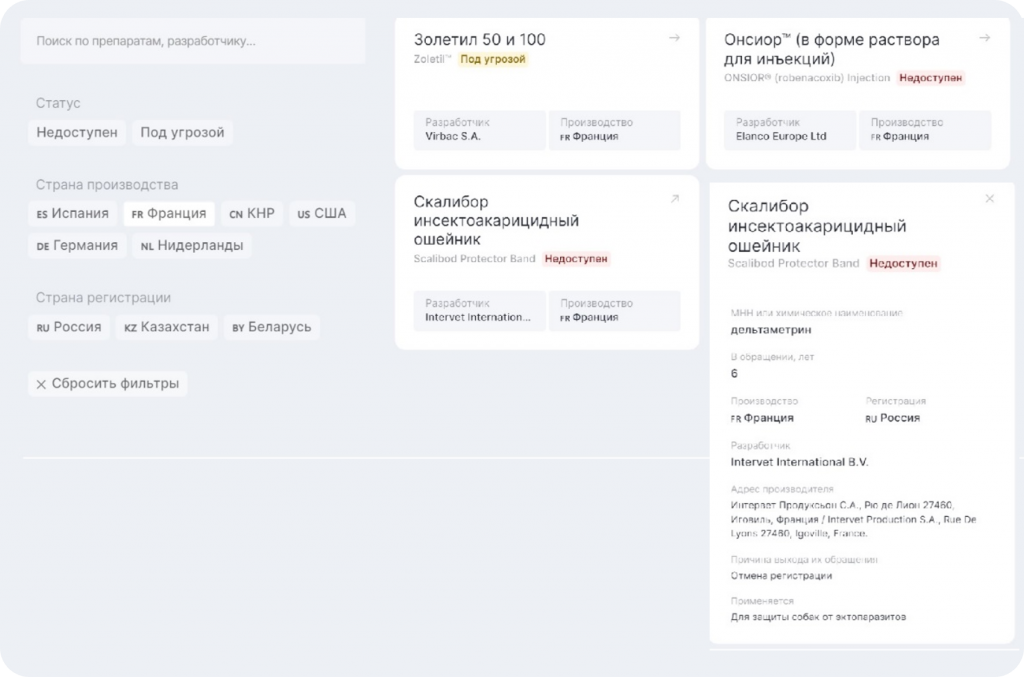
Task: Filter registration country by Казахстан
Action: pos(167,327)
